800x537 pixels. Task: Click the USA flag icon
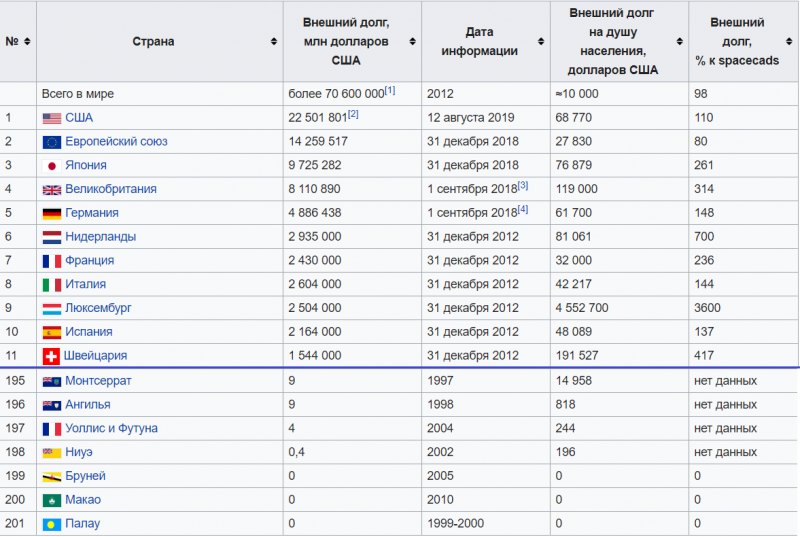coord(52,118)
